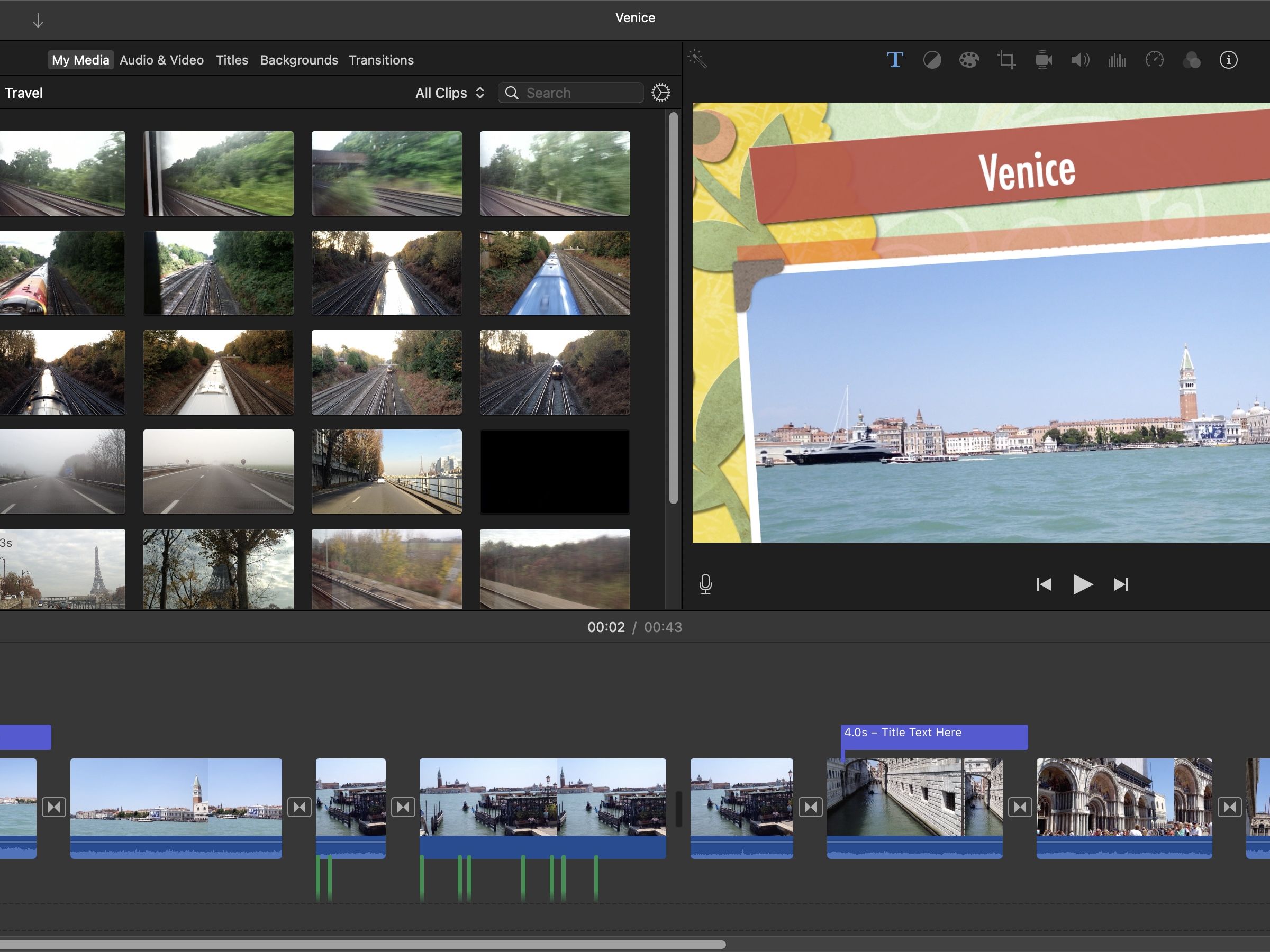Show clip information with the Info icon
The image size is (1270, 952).
click(x=1228, y=60)
